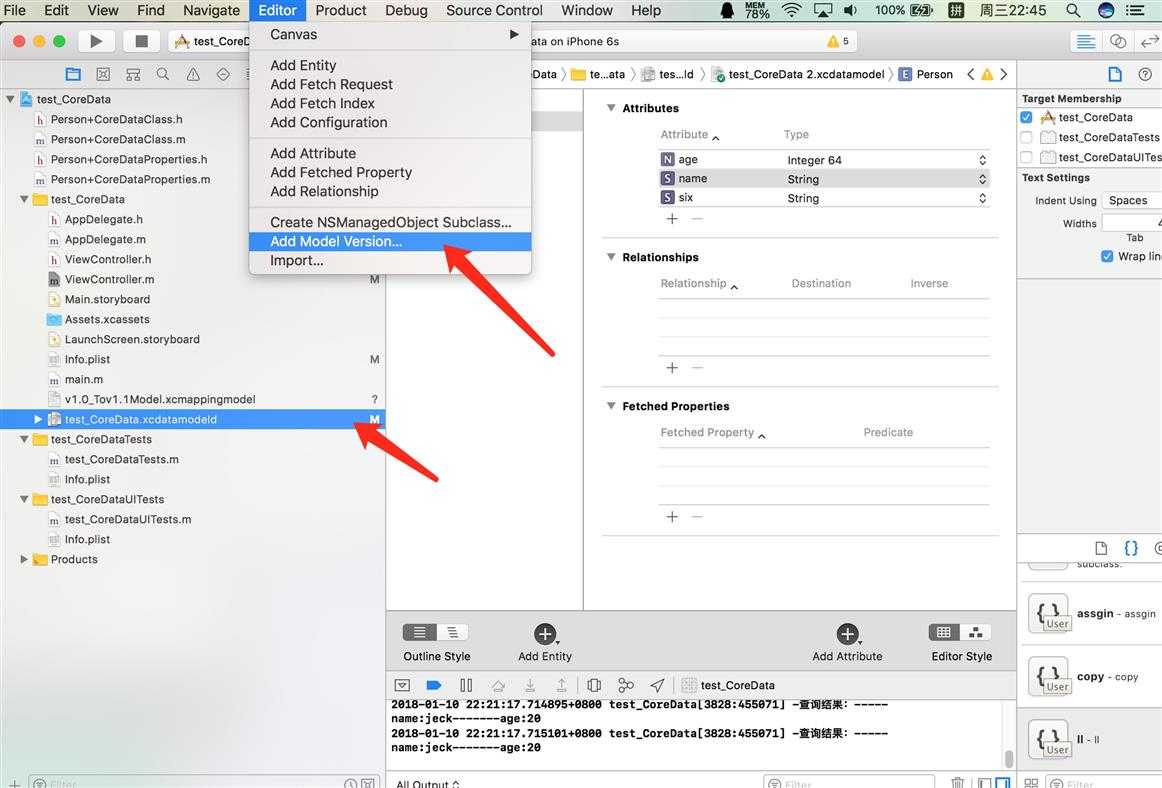Open the Find navigator magnifier icon
The height and width of the screenshot is (788, 1162).
tap(163, 74)
